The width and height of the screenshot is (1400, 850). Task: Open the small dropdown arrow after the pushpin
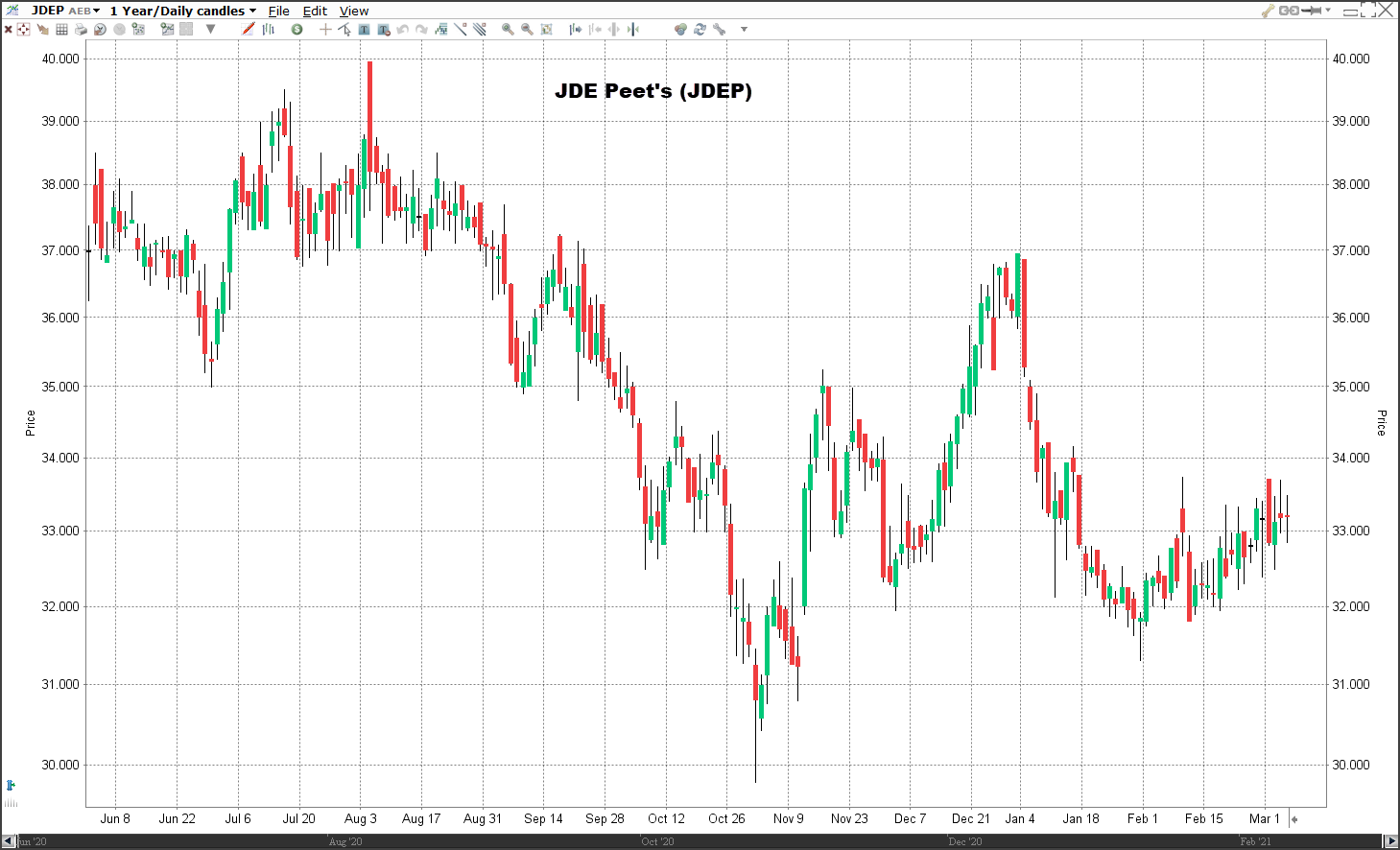click(1328, 11)
